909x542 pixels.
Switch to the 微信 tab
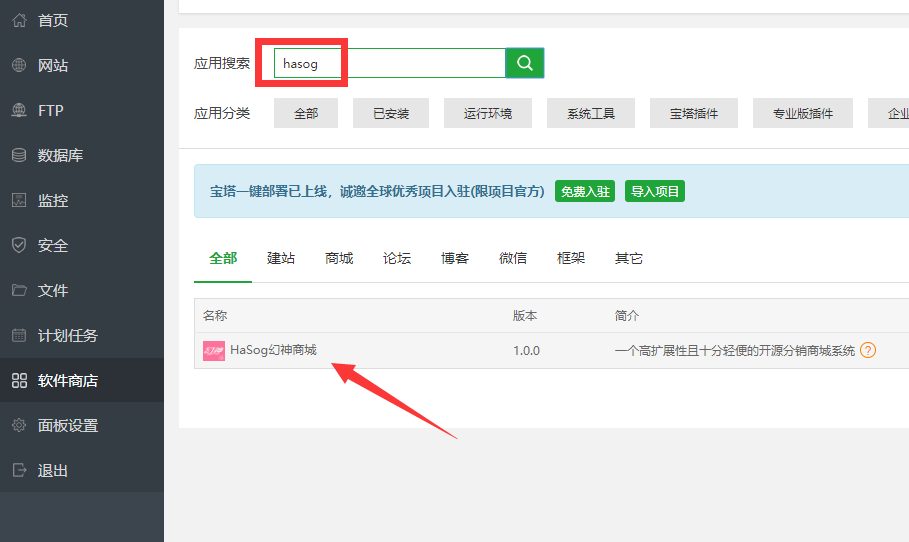513,258
